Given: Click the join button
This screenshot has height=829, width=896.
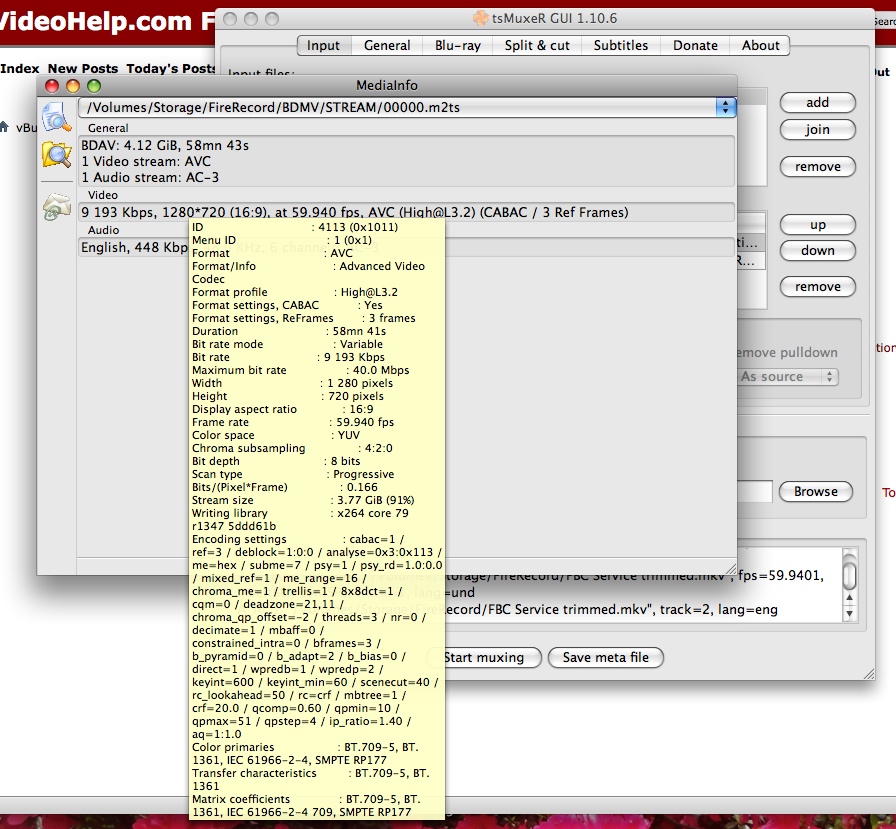Looking at the screenshot, I should [x=818, y=130].
